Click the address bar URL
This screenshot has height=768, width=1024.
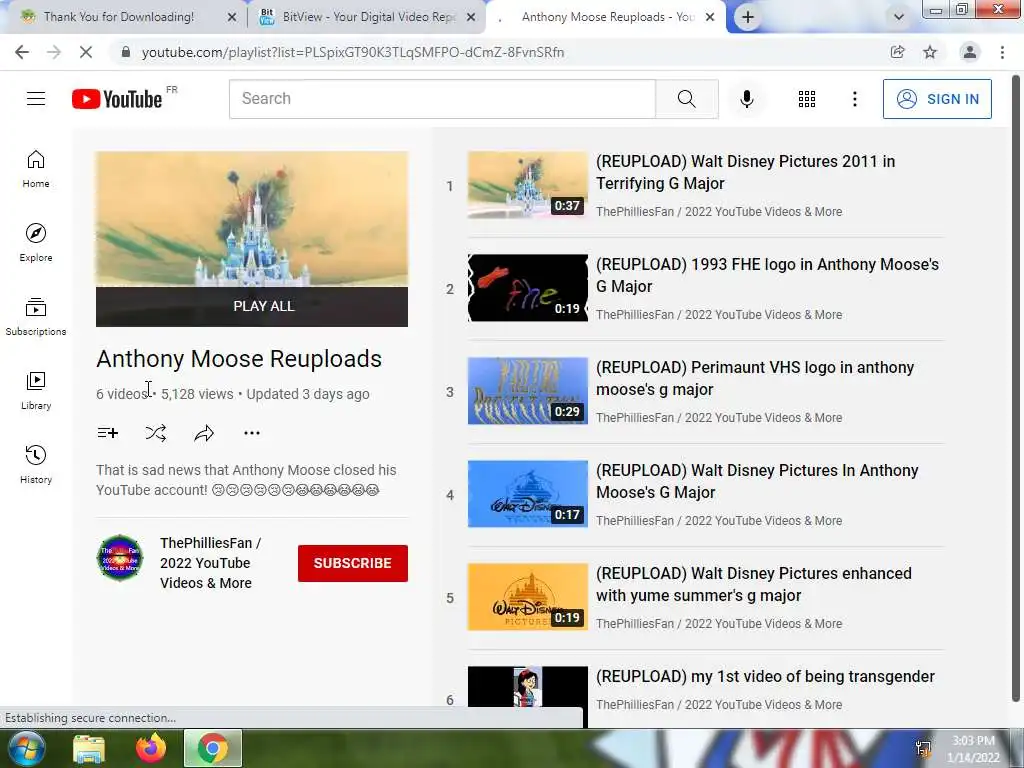pyautogui.click(x=353, y=52)
